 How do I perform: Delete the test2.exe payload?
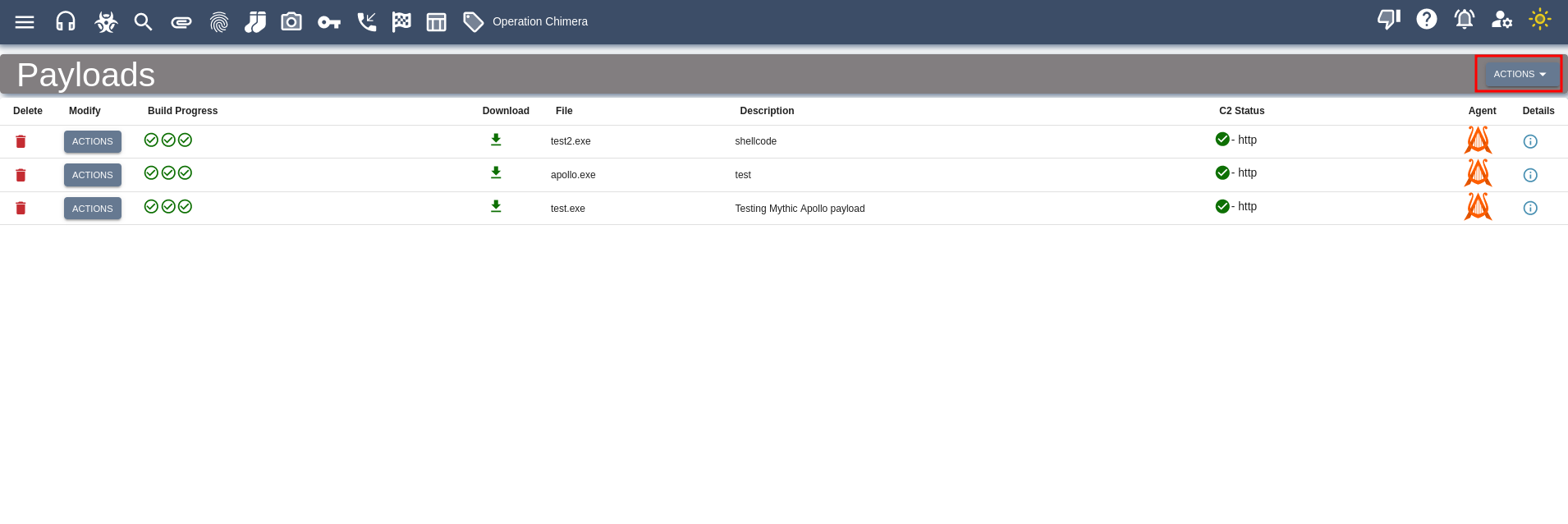click(x=21, y=141)
